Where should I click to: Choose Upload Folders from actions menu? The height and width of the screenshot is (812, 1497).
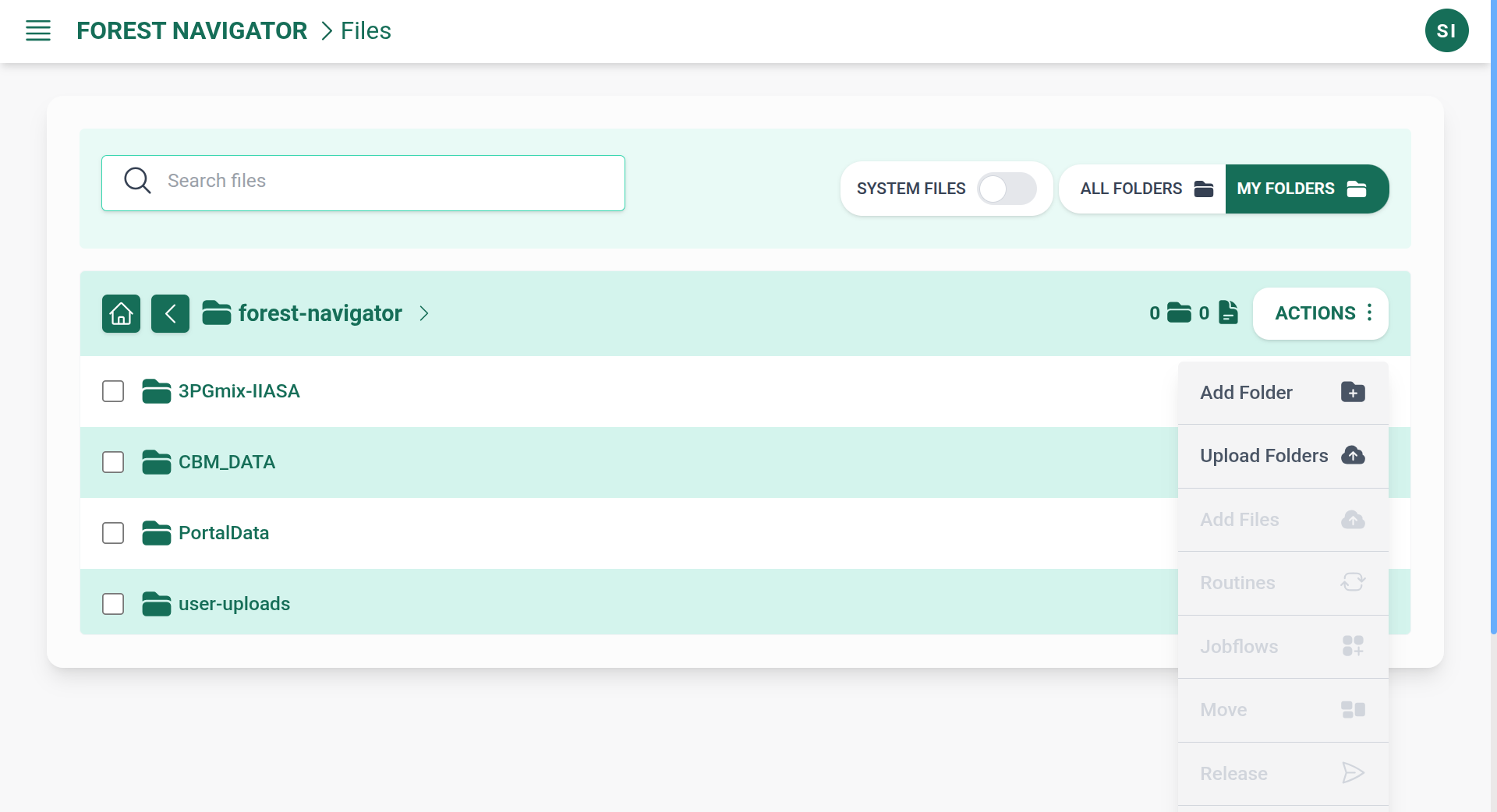[x=1283, y=456]
